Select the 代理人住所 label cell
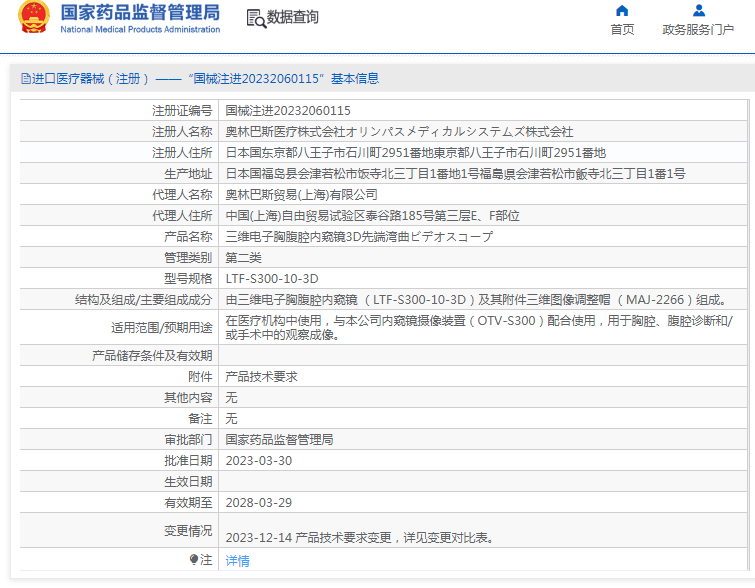Viewport: 755px width, 588px height. tap(182, 216)
